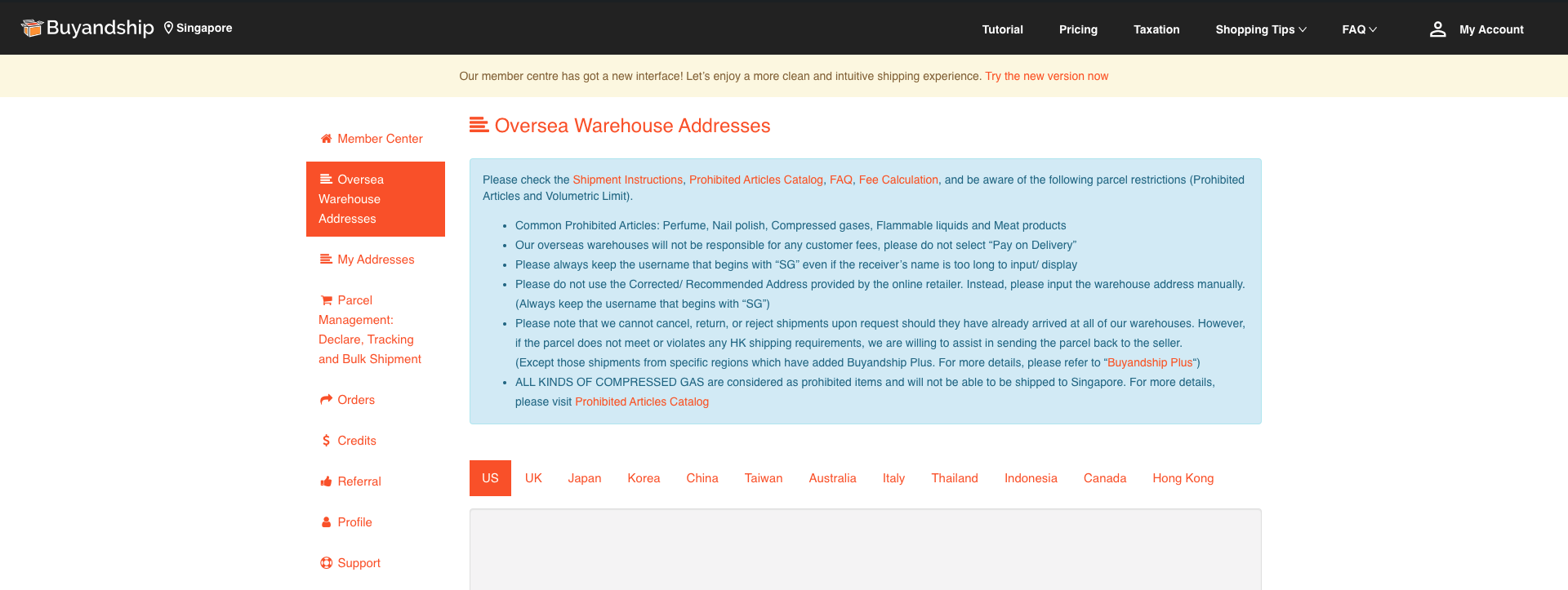The width and height of the screenshot is (1568, 590).
Task: Click the Member Center home icon
Action: [x=326, y=139]
